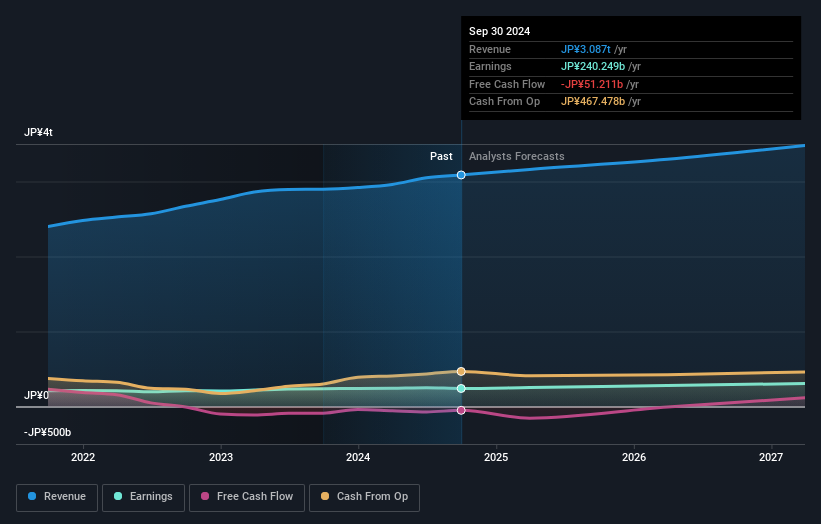Click the Sep 30 2024 tooltip date

click(x=500, y=31)
